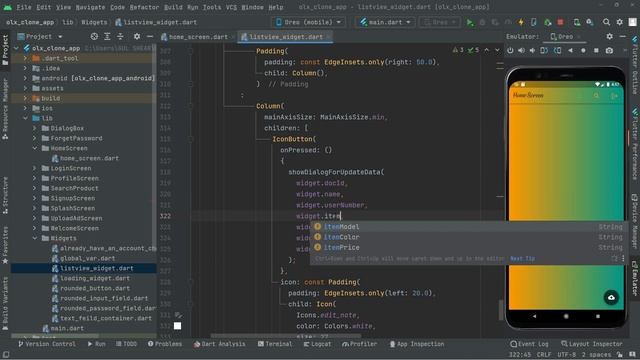Image resolution: width=640 pixels, height=360 pixels.
Task: Stop the running app with red square
Action: click(560, 22)
